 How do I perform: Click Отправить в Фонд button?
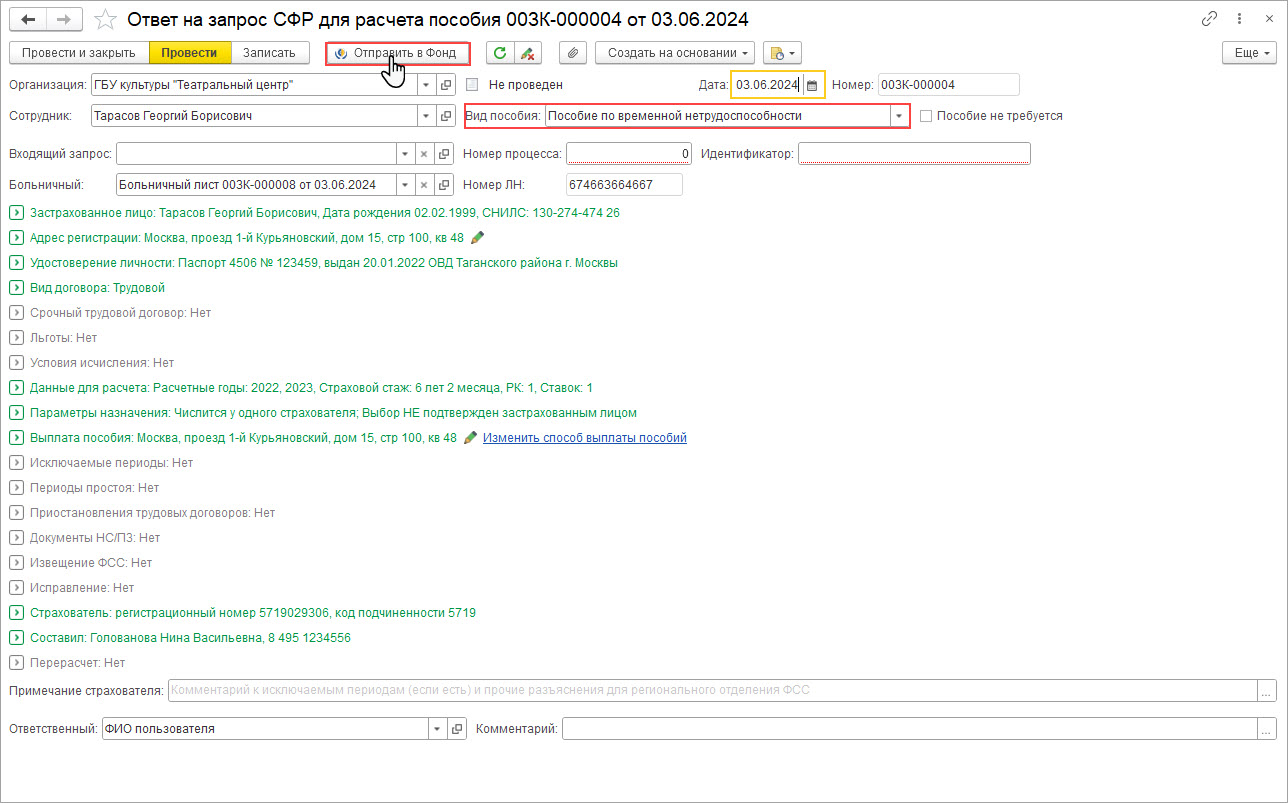tap(398, 53)
